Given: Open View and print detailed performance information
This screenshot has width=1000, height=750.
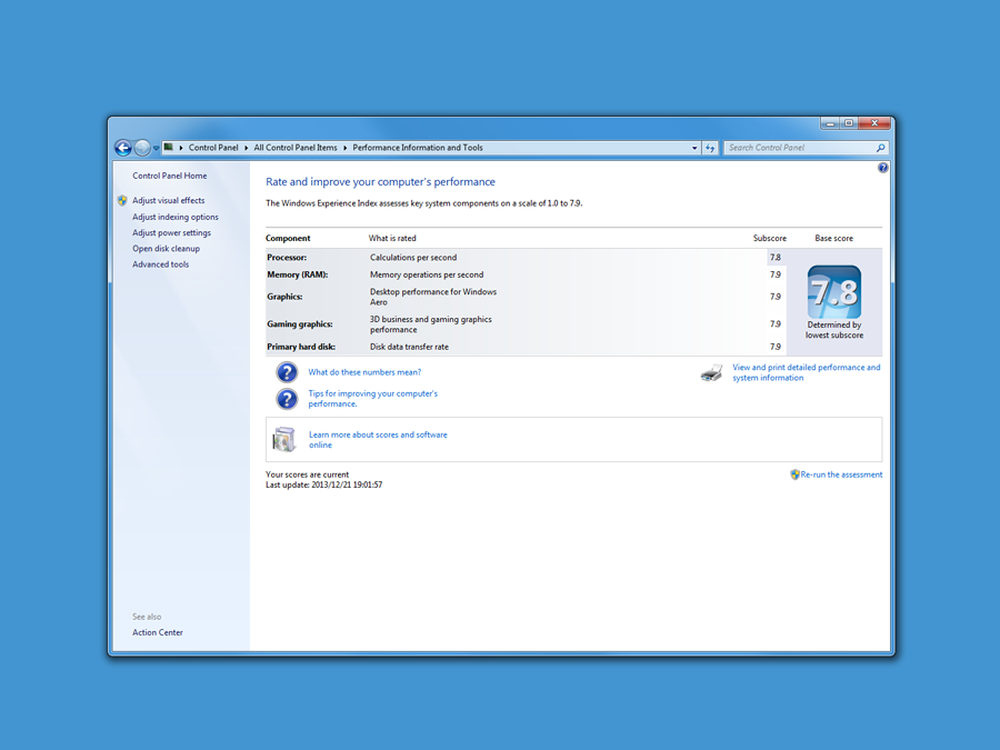Looking at the screenshot, I should (806, 372).
